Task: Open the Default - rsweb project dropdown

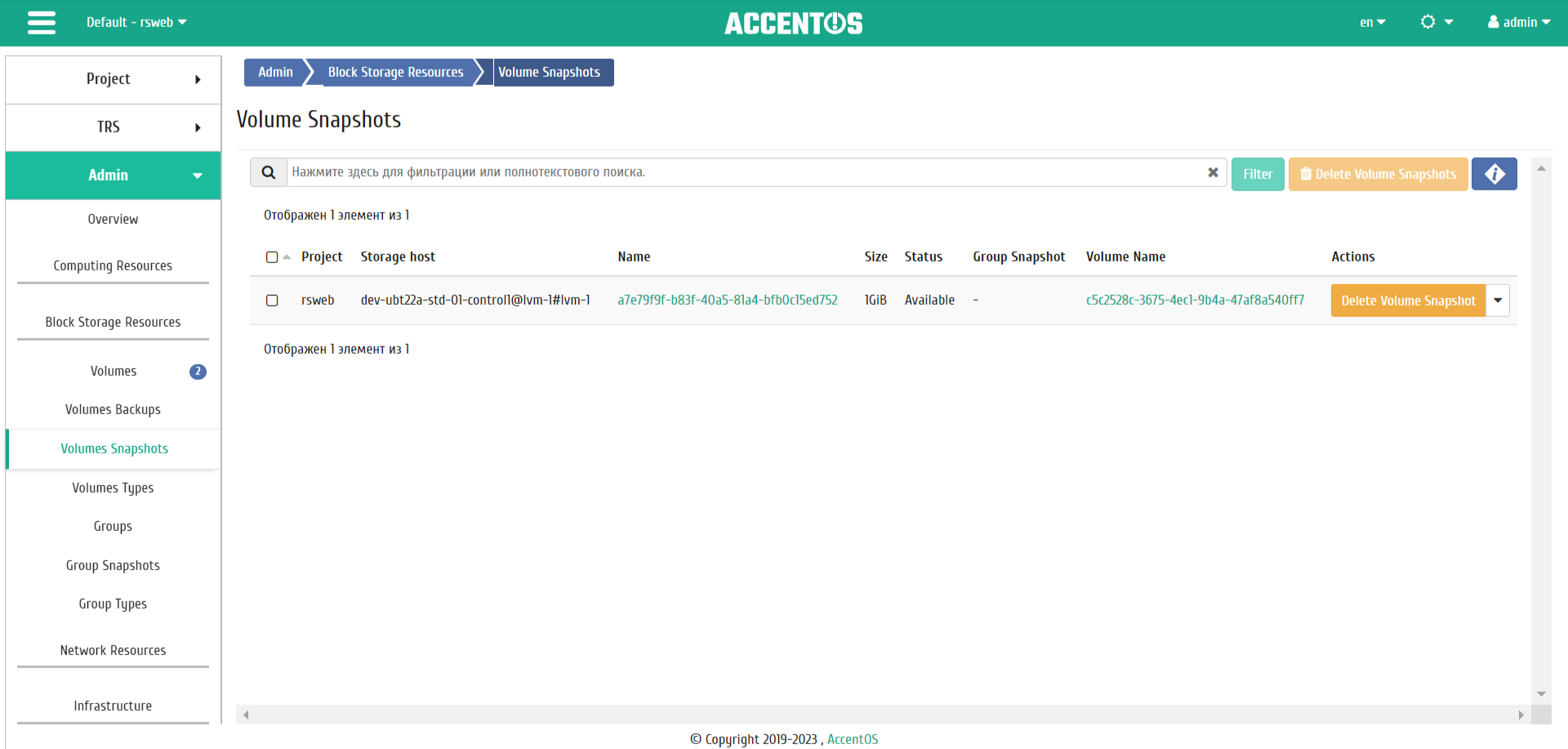Action: (x=136, y=22)
